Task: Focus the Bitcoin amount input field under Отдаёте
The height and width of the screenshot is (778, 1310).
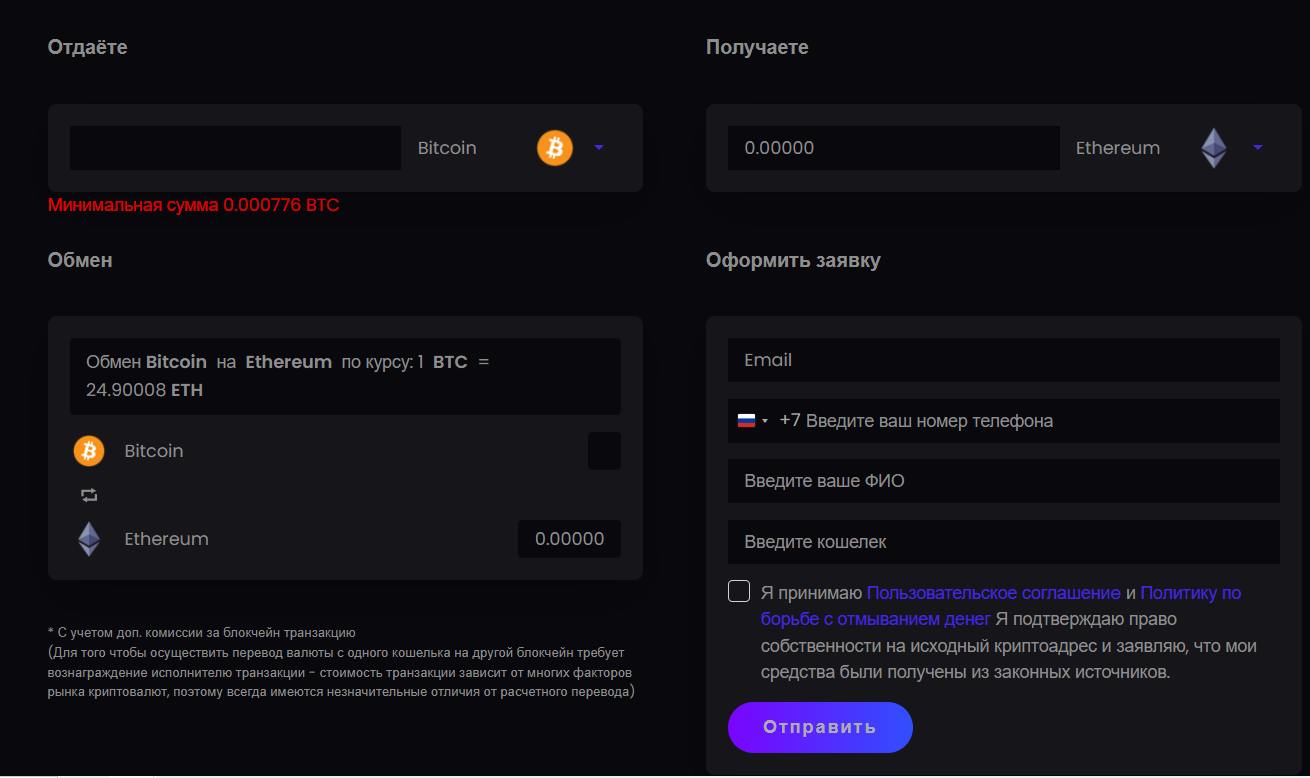Action: 235,148
